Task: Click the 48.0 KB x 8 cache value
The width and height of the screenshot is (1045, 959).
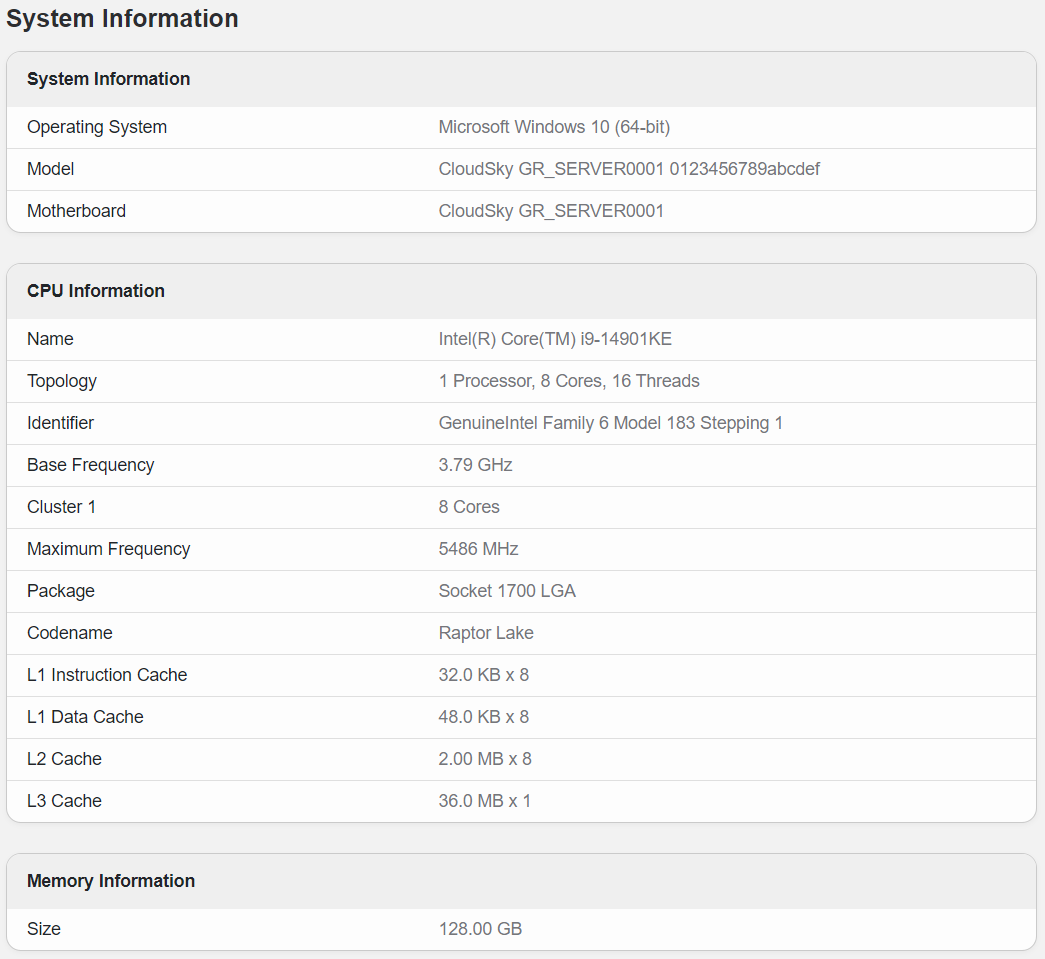Action: click(x=484, y=717)
